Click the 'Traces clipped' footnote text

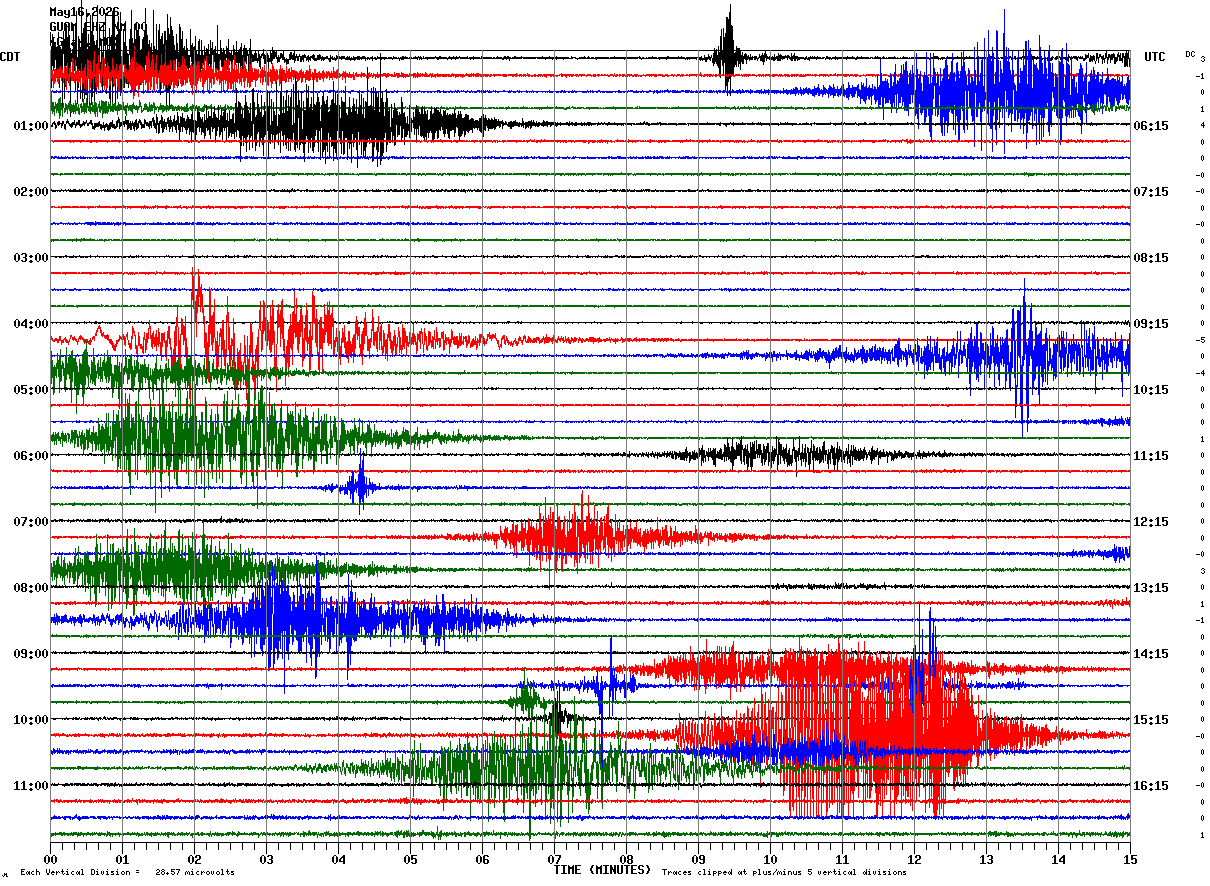[784, 873]
